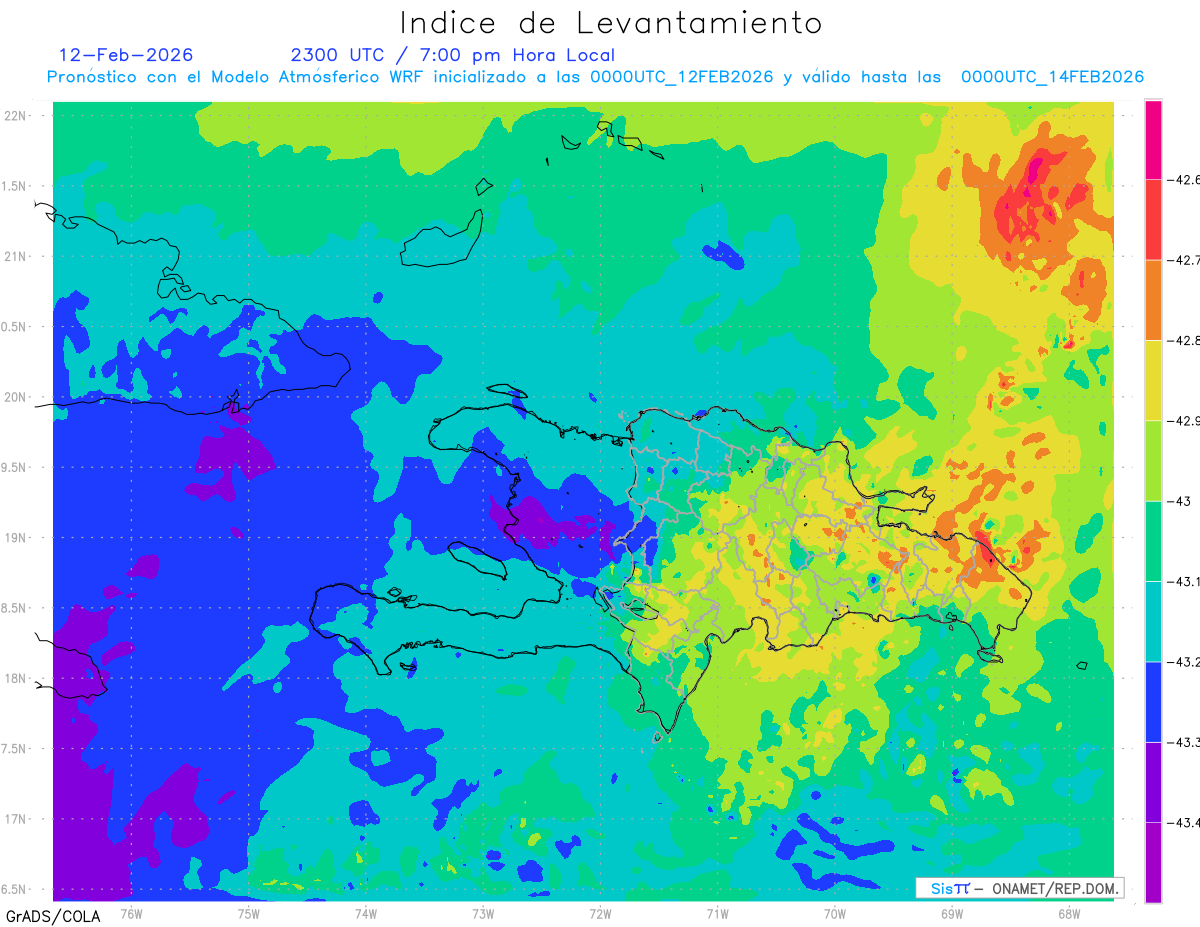Click the legend value "-42.6"
The width and height of the screenshot is (1200, 927).
[x=1184, y=180]
